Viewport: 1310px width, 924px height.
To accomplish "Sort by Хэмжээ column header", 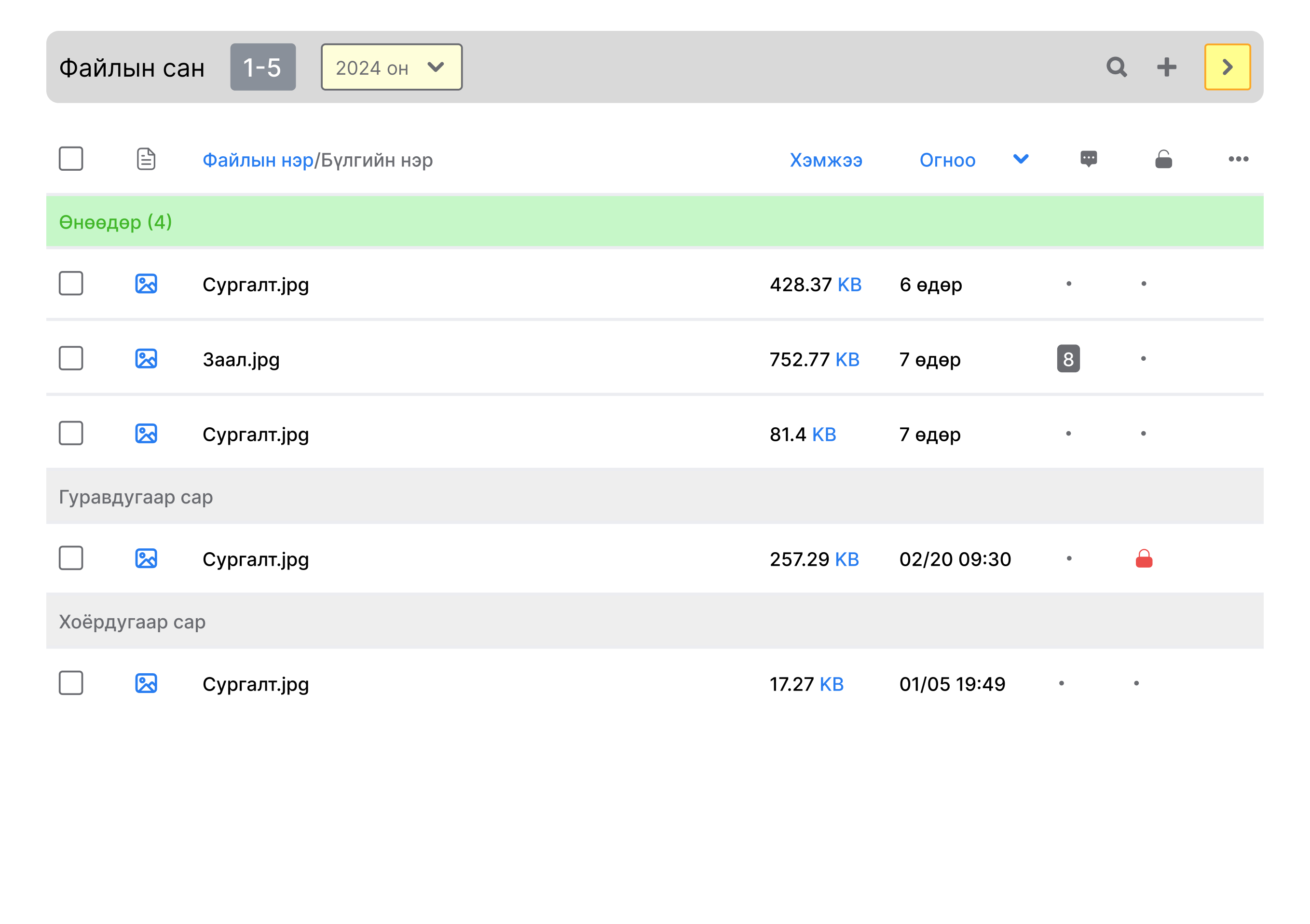I will [825, 160].
